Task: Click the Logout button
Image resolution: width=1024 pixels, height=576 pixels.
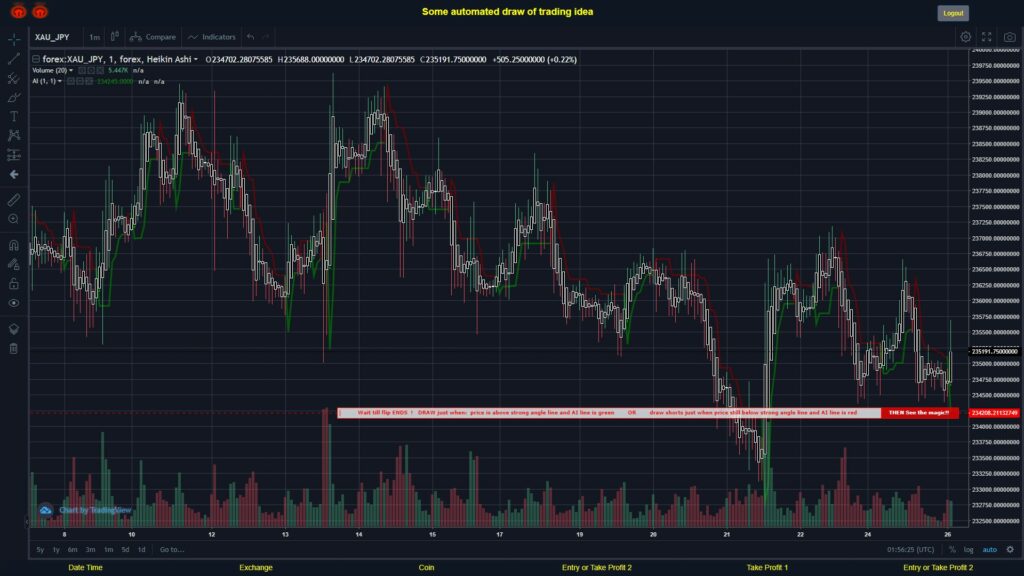Action: pyautogui.click(x=953, y=13)
